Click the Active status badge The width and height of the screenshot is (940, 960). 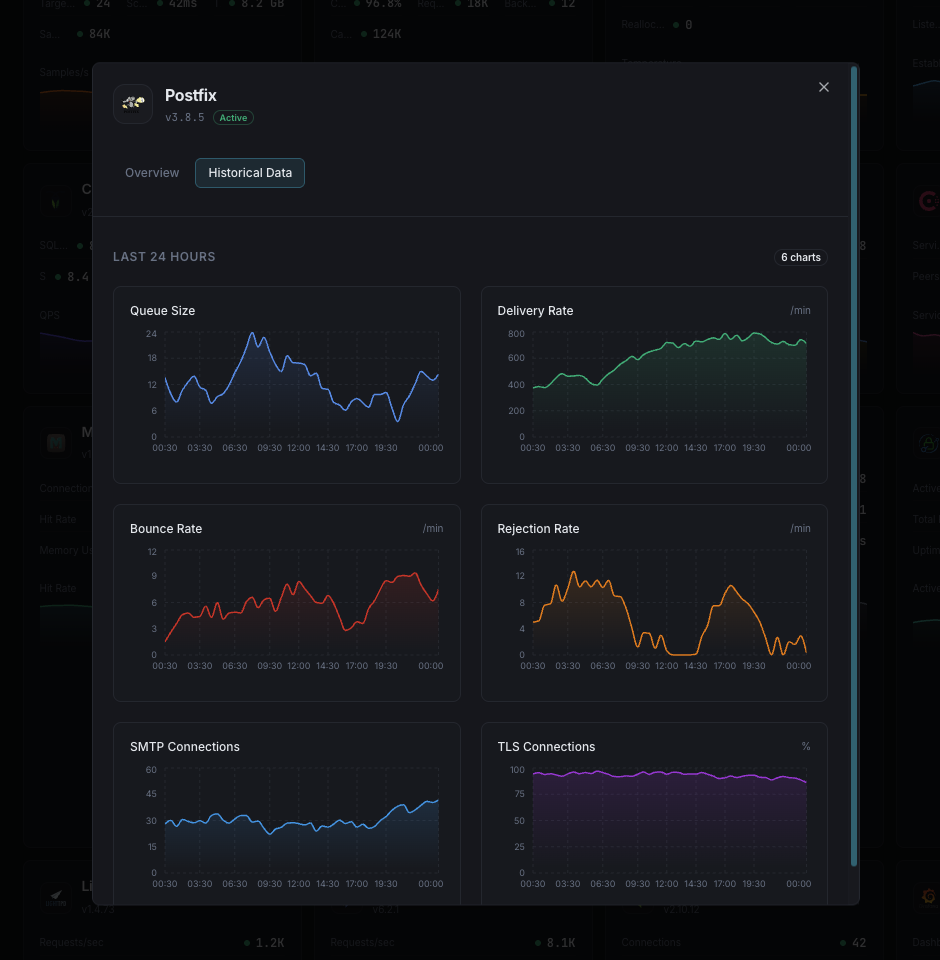(x=232, y=117)
